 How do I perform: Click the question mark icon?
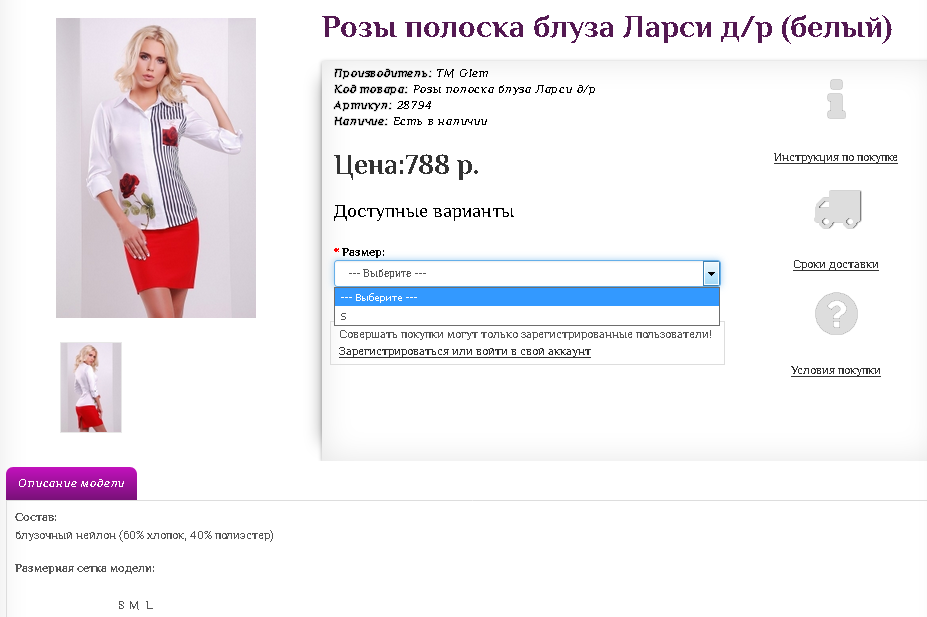(836, 314)
